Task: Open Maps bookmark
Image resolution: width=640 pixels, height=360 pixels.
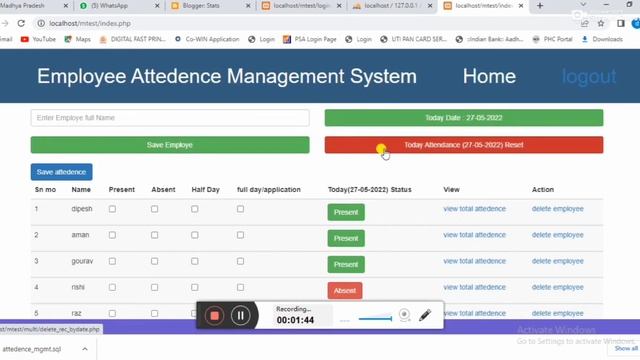Action: (x=78, y=39)
